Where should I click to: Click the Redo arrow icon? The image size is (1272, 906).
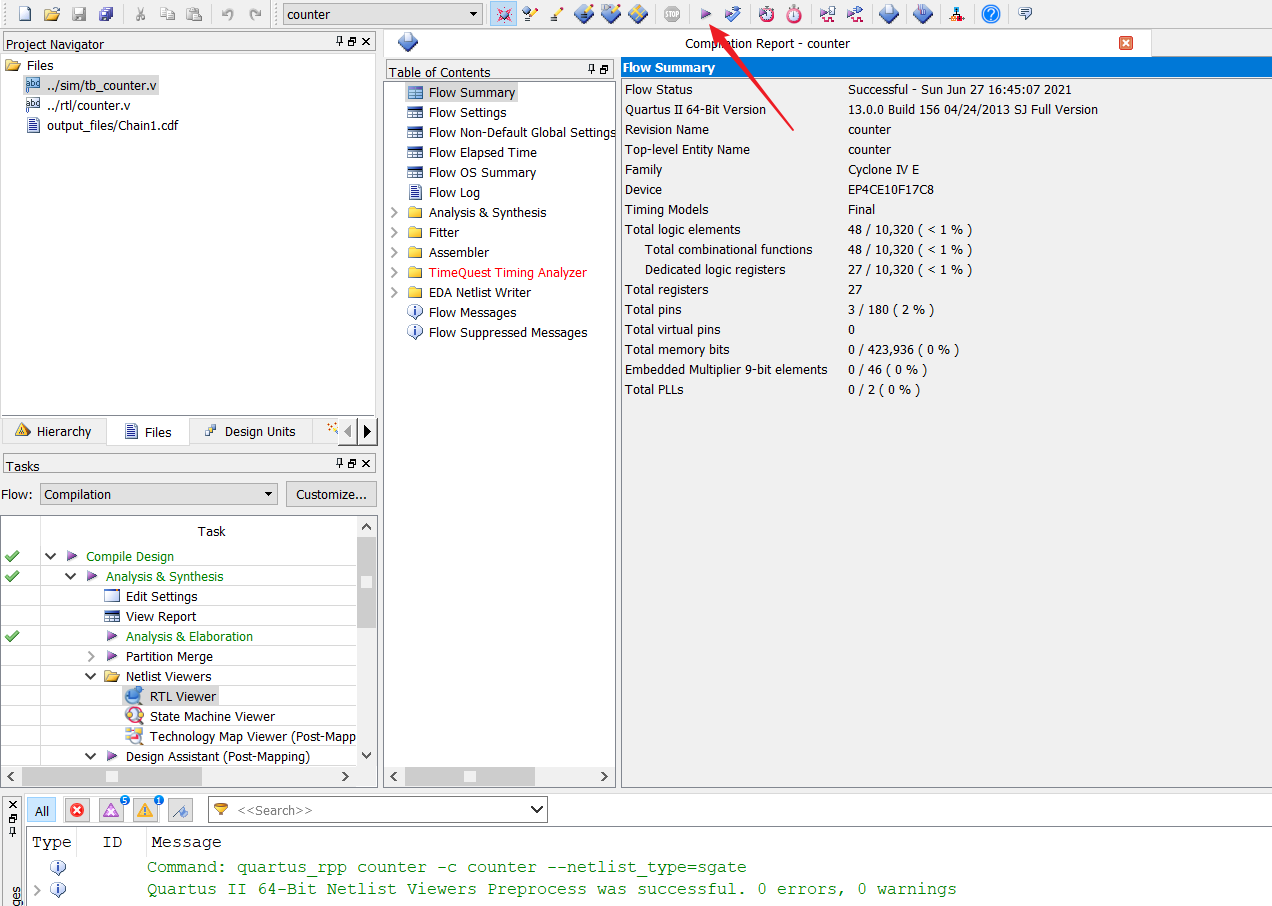click(x=255, y=14)
